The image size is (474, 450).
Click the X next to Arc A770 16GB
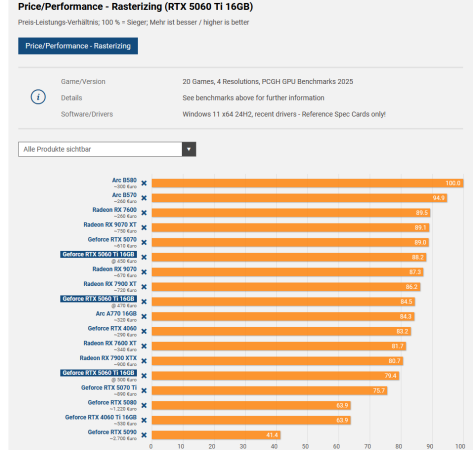tap(144, 316)
